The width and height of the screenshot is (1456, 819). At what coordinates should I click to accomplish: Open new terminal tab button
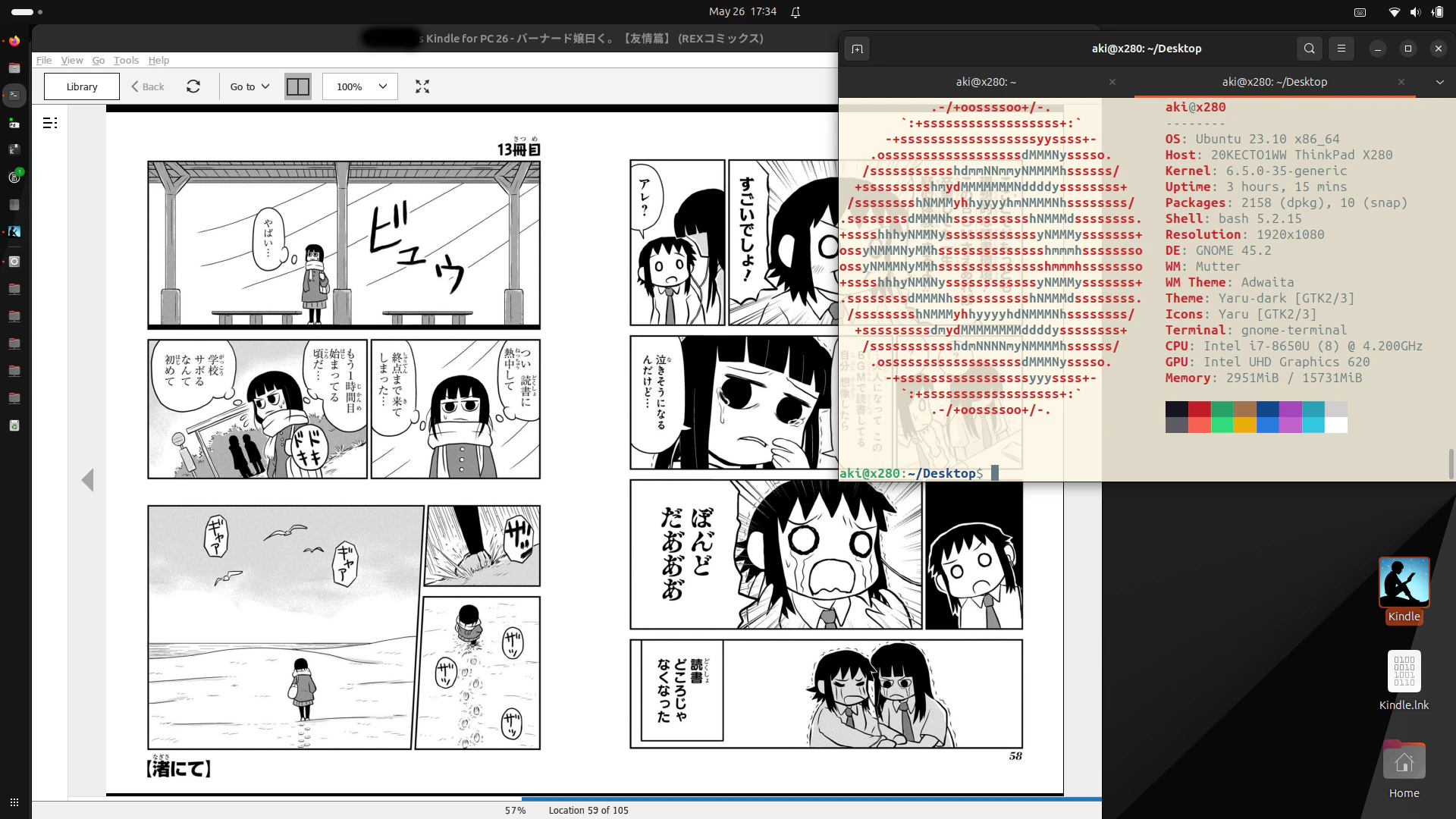[x=857, y=49]
